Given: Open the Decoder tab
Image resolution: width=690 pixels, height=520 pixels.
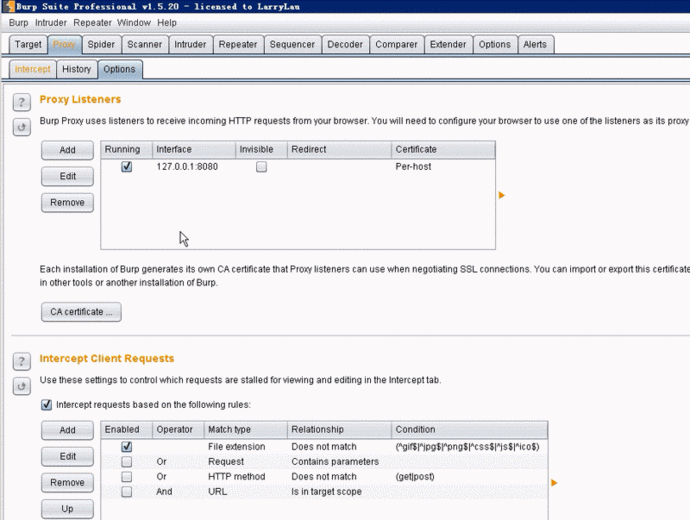Looking at the screenshot, I should (345, 44).
